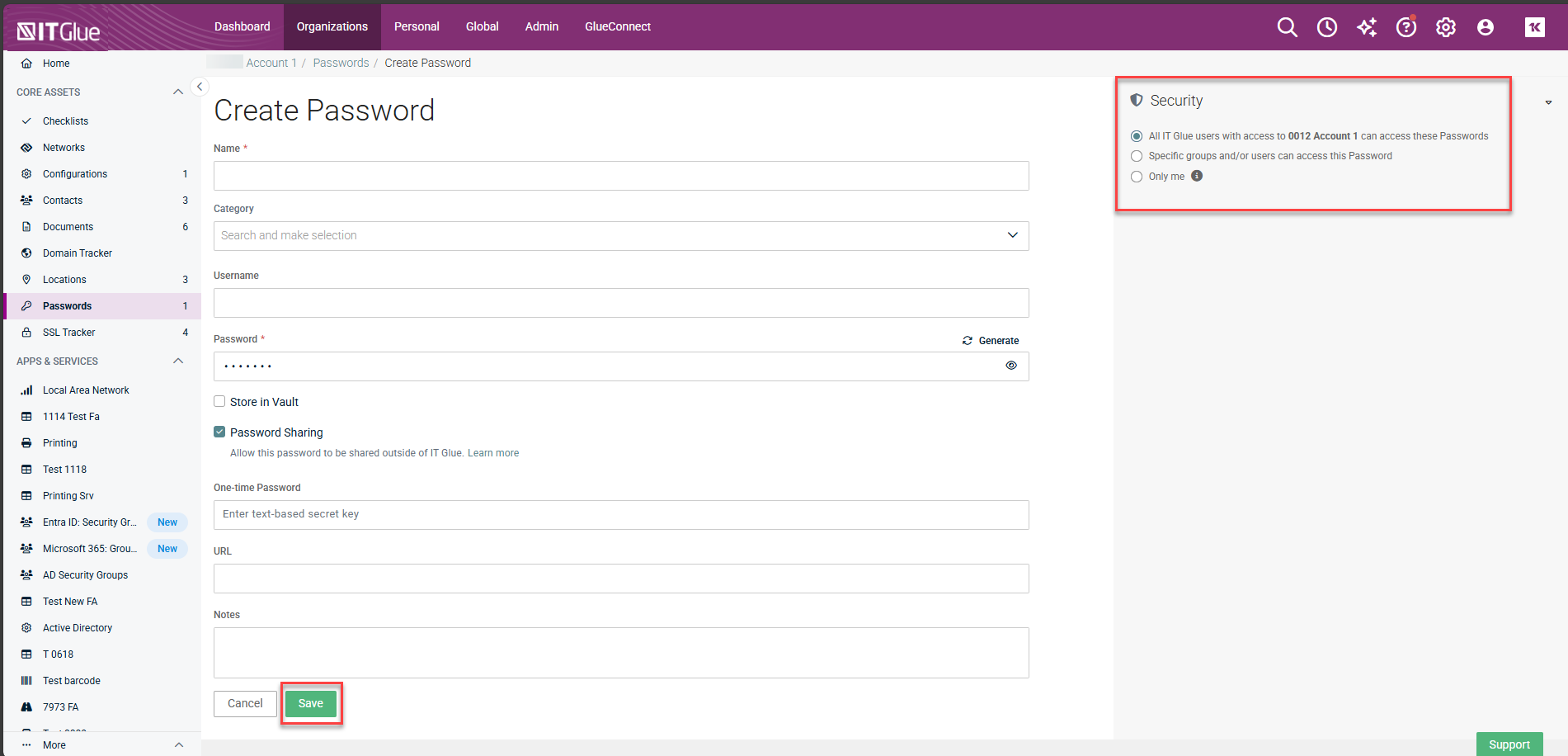1568x756 pixels.
Task: Click the recent history clock icon
Action: tap(1326, 27)
